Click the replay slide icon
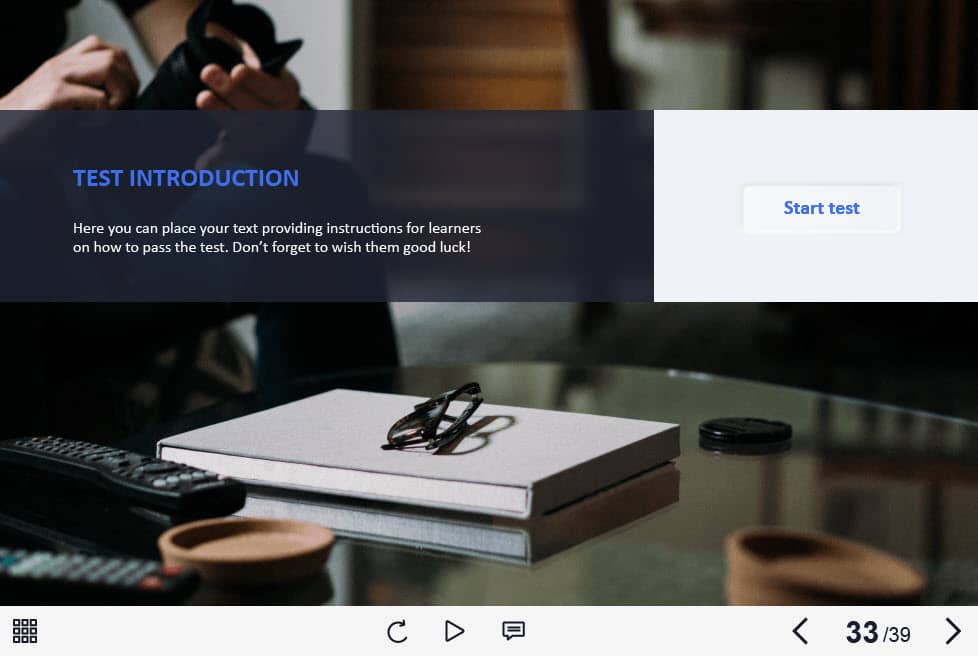 397,631
